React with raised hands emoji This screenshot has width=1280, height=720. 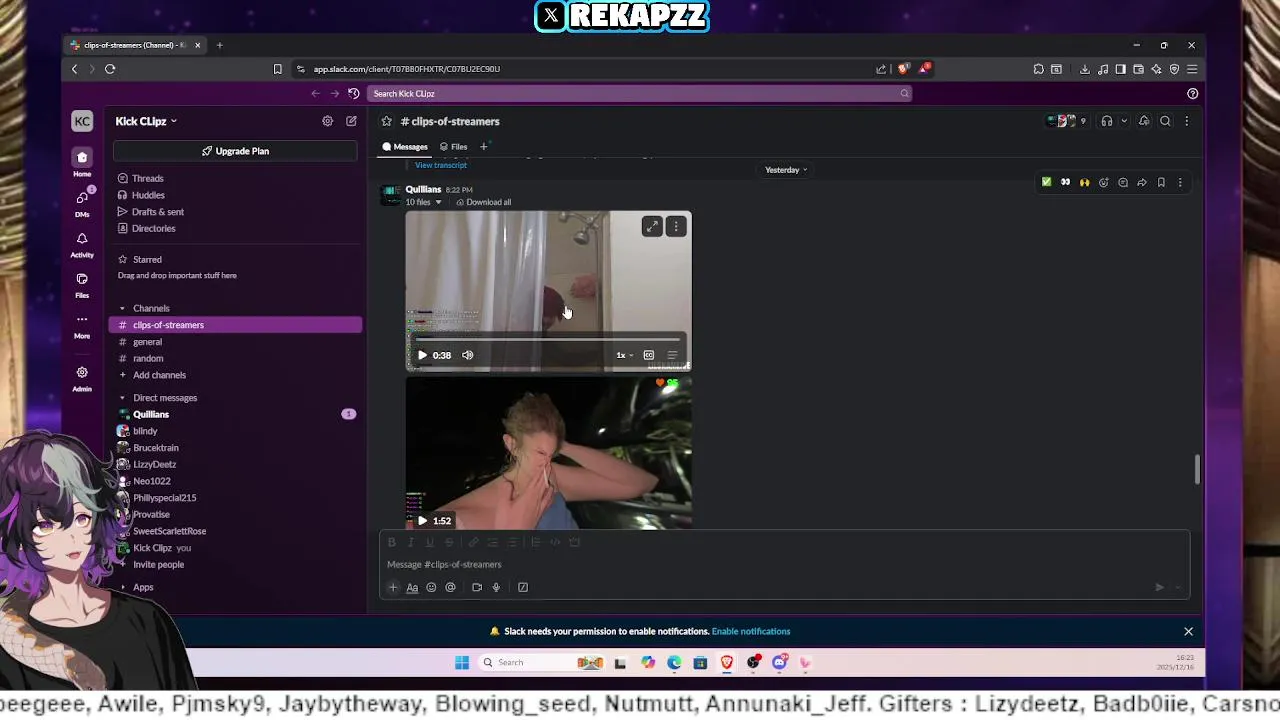[1084, 182]
